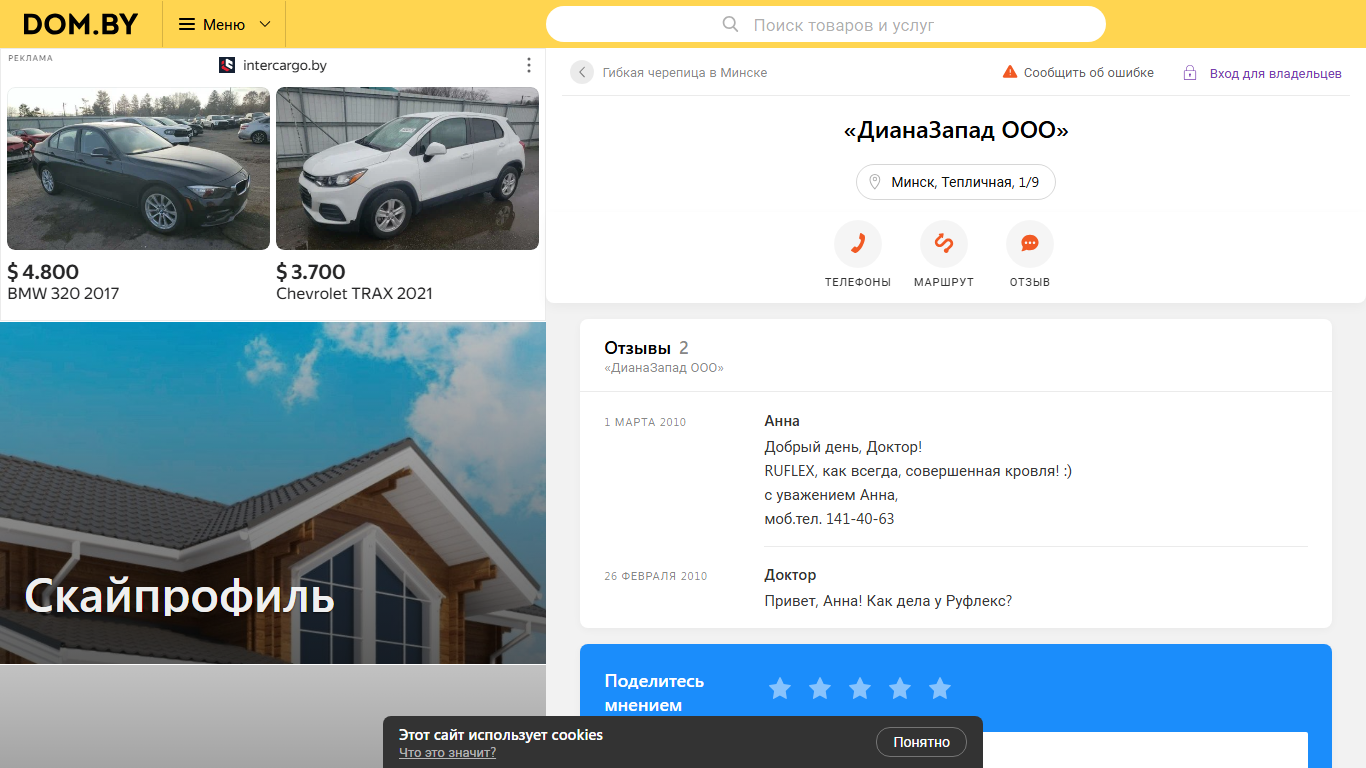Expand the Меню dropdown chevron
1366x768 pixels.
pos(265,24)
